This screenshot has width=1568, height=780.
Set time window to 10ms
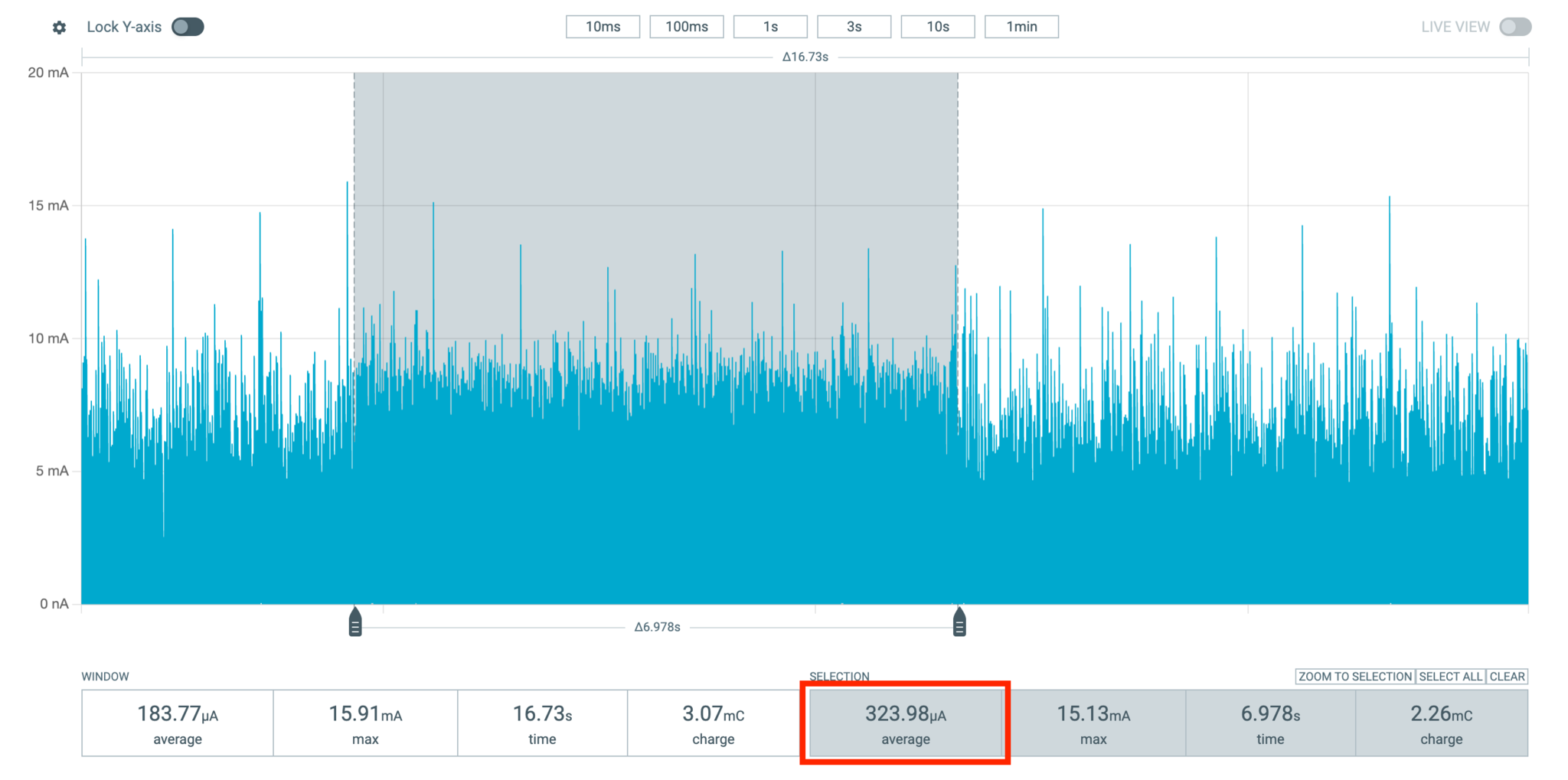[603, 27]
